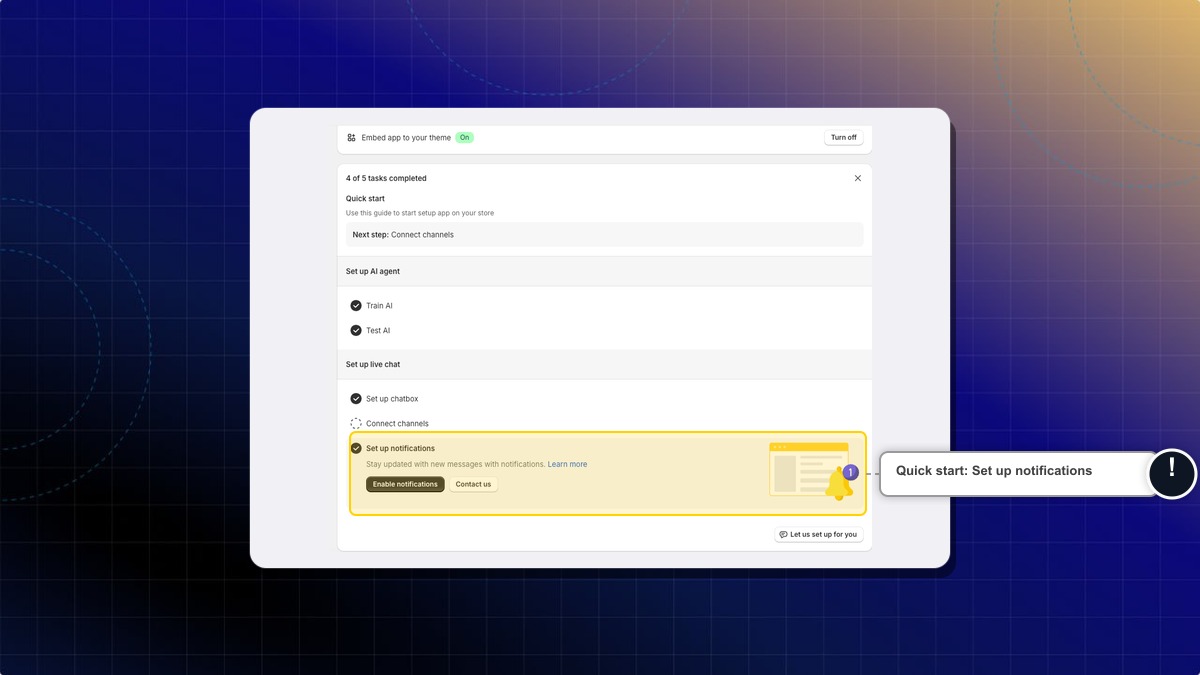Image resolution: width=1200 pixels, height=675 pixels.
Task: Click the Enable notifications button
Action: 405,484
